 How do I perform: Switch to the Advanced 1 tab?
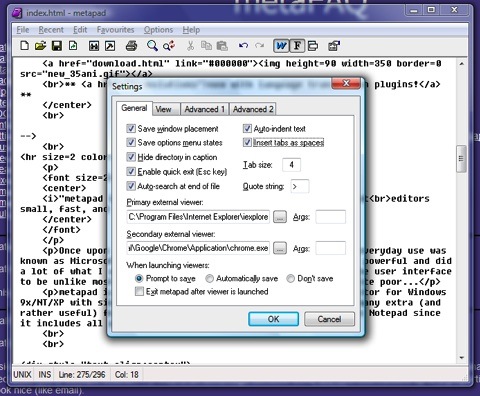pos(205,109)
